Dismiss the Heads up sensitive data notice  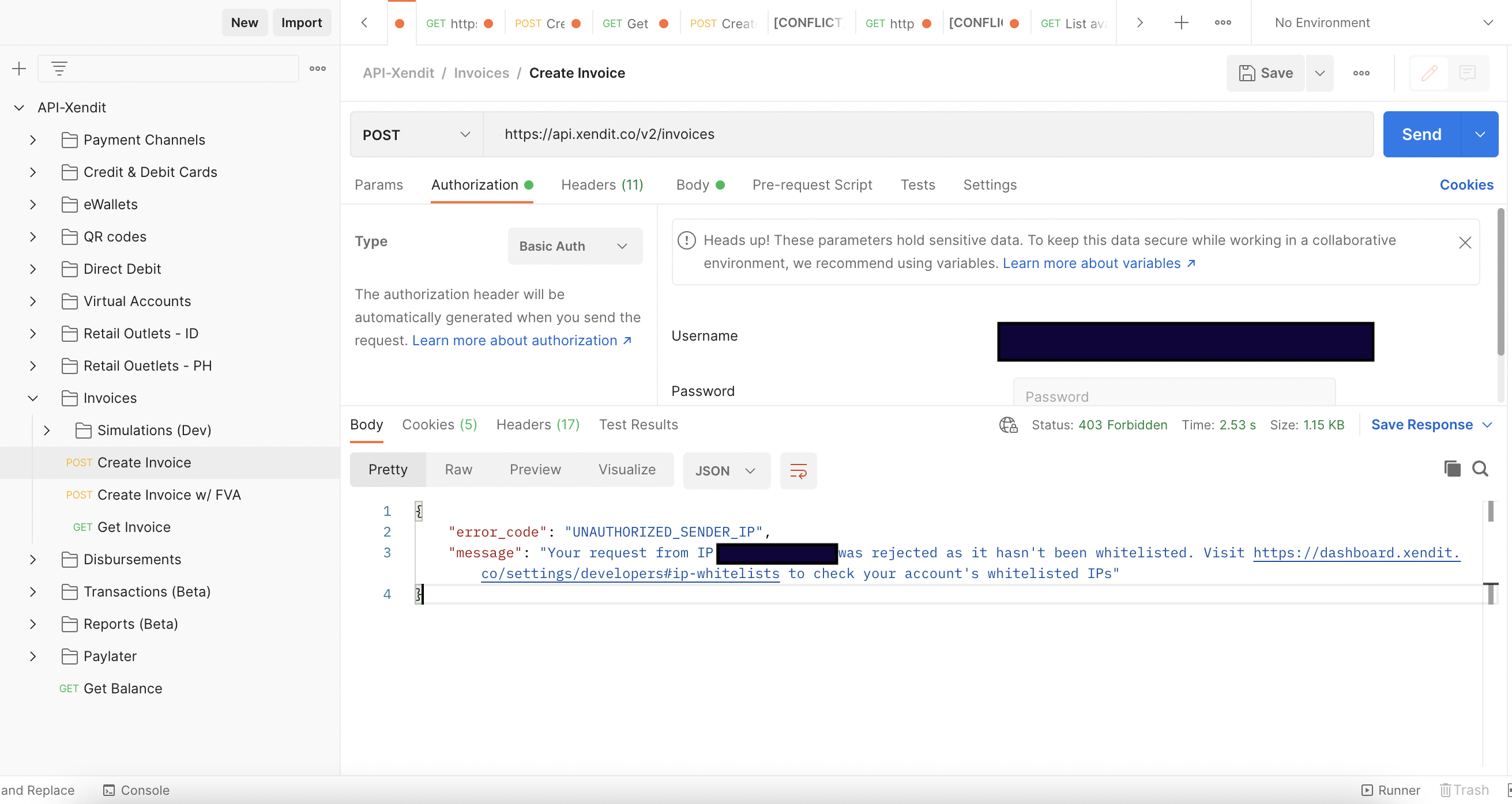[x=1465, y=243]
